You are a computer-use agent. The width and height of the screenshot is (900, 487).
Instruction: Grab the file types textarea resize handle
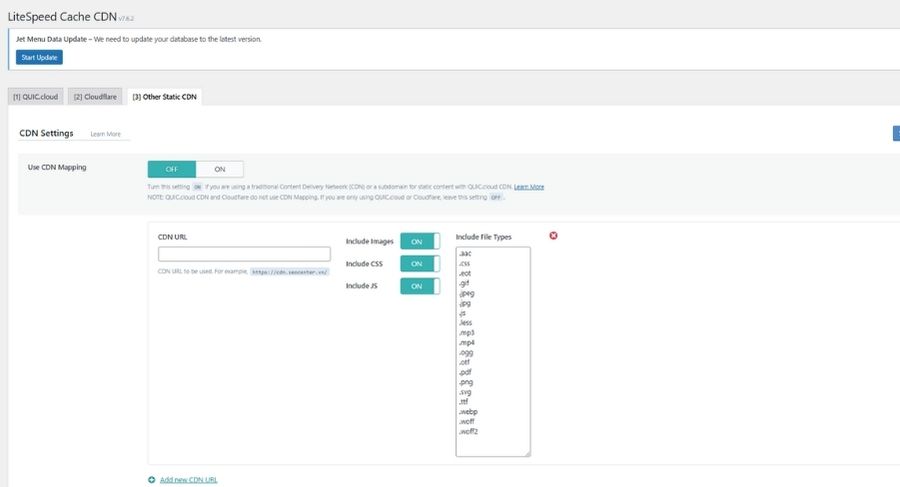pos(526,453)
